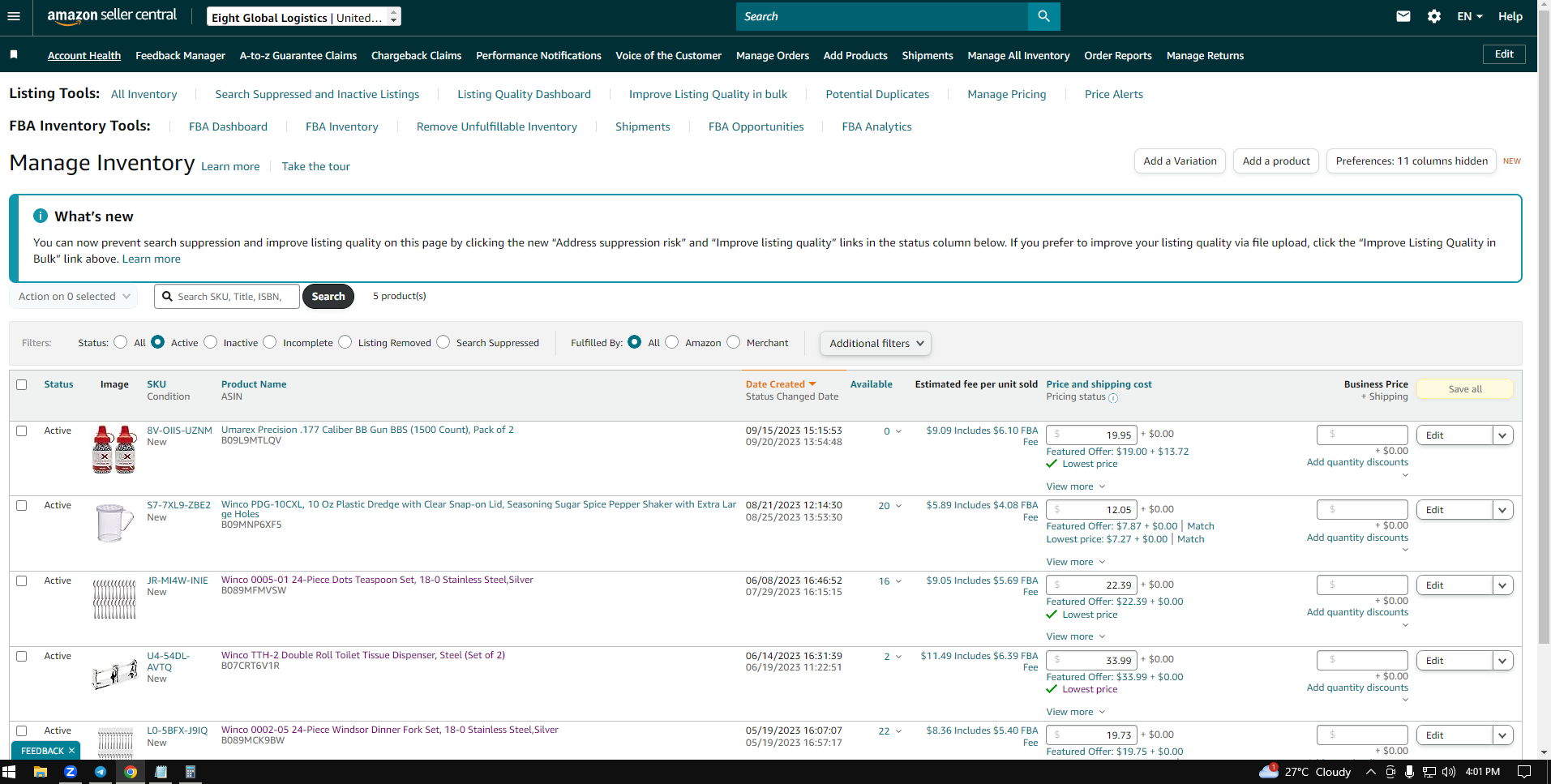Screen dimensions: 1551x784
Task: Click the info icon next to Pricing status
Action: 1113,398
